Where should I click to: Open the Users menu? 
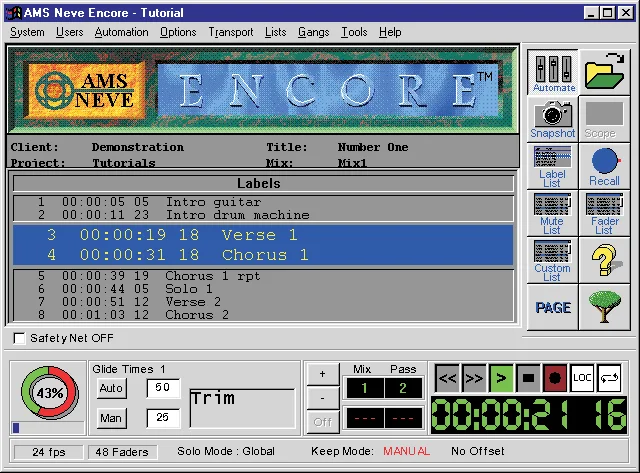tap(70, 32)
